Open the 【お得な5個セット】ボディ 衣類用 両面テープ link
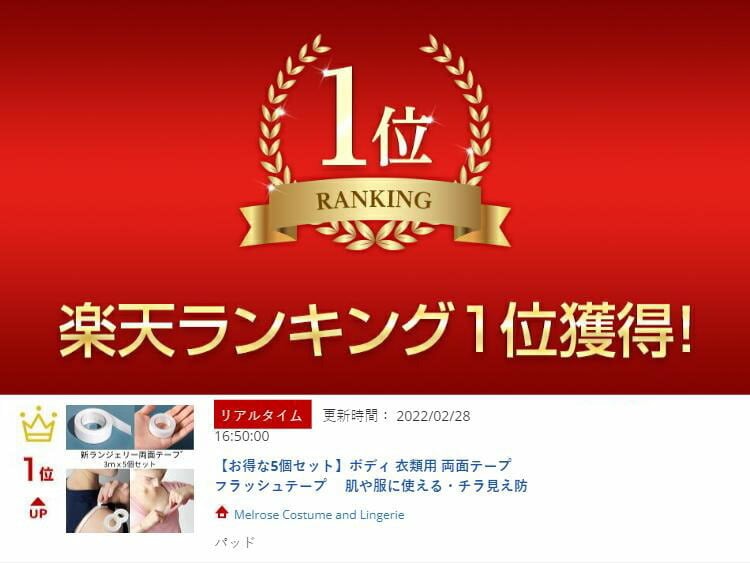This screenshot has height=563, width=750. click(x=364, y=465)
